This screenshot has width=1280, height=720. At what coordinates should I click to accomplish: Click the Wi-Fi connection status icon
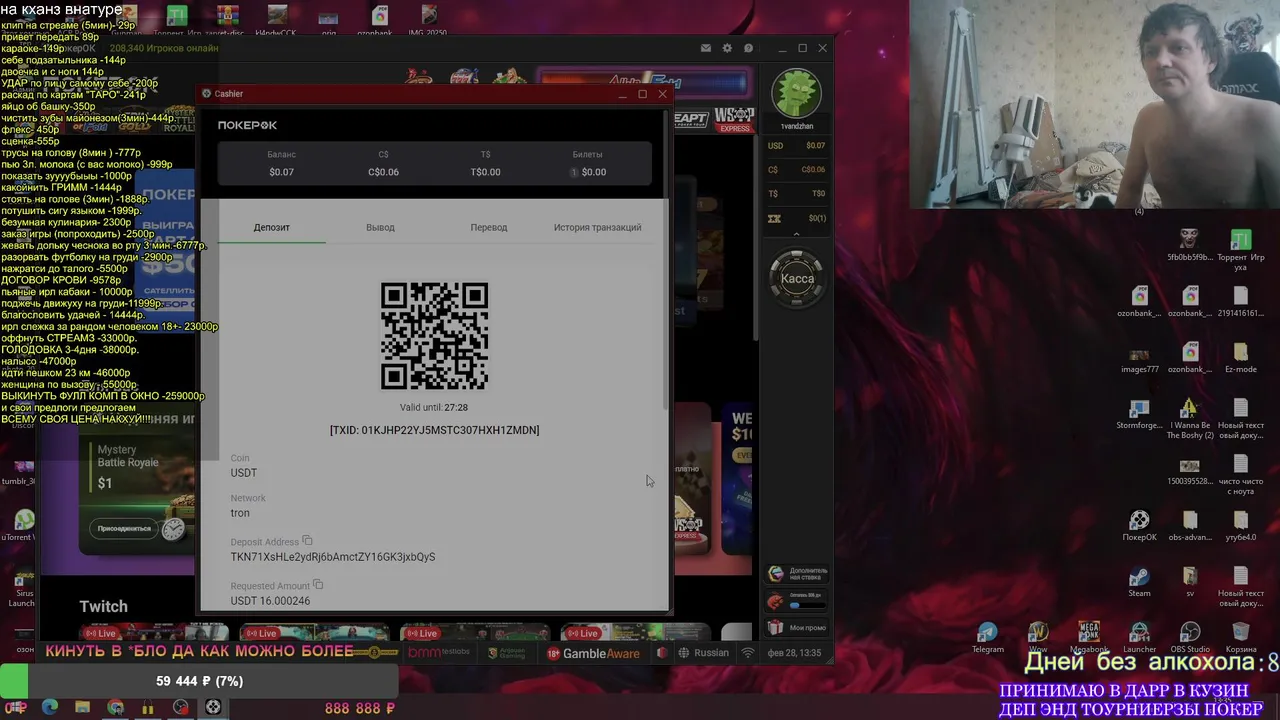click(x=748, y=653)
